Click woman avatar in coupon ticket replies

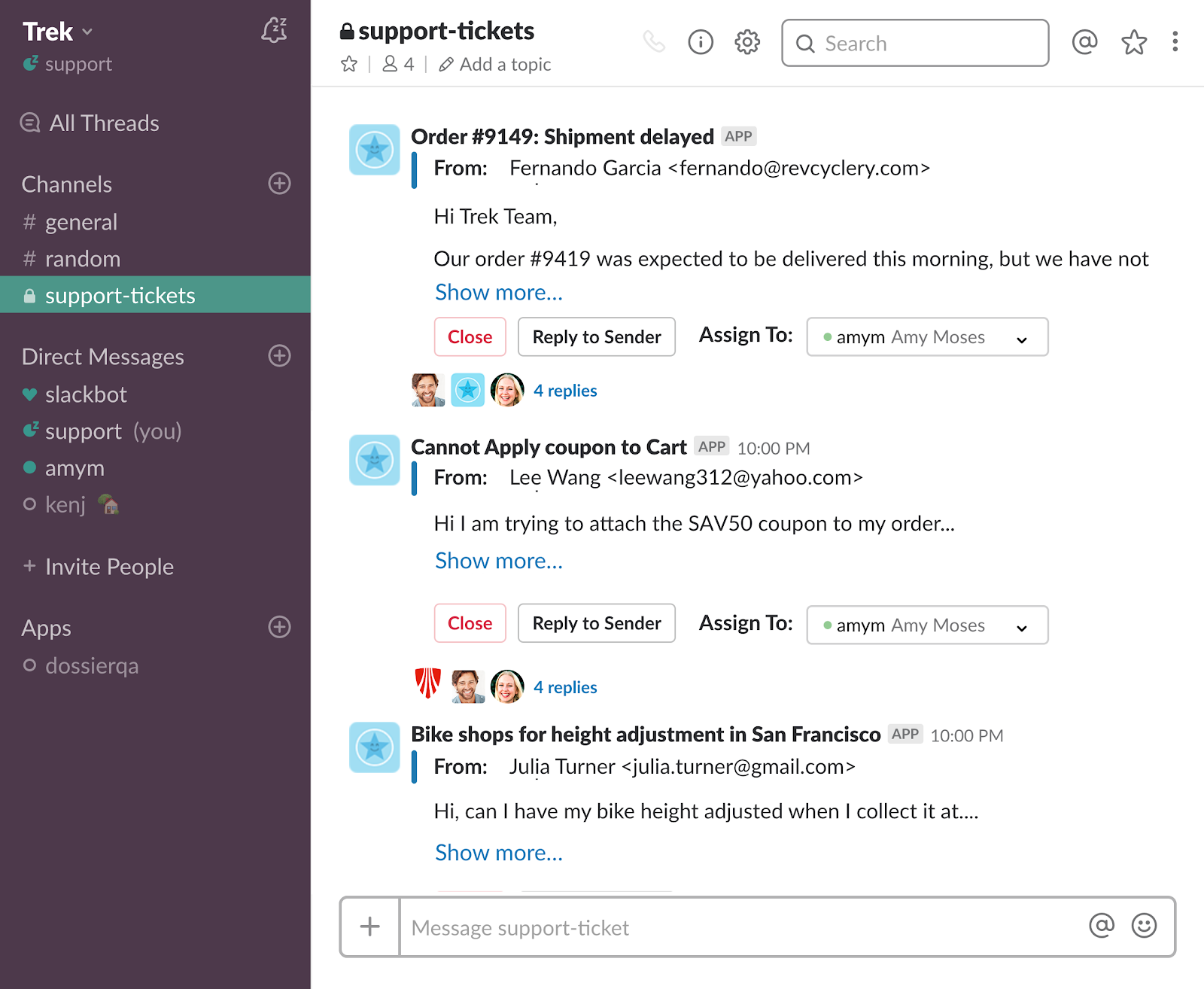[x=507, y=686]
